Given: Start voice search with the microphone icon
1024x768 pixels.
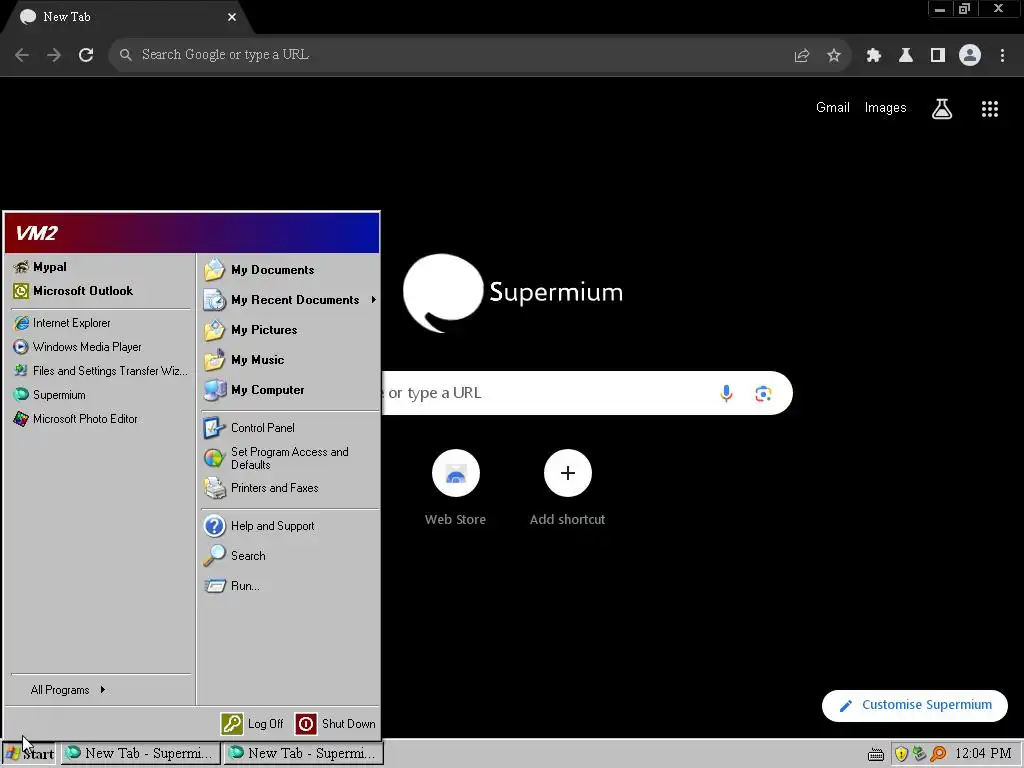Looking at the screenshot, I should (726, 393).
